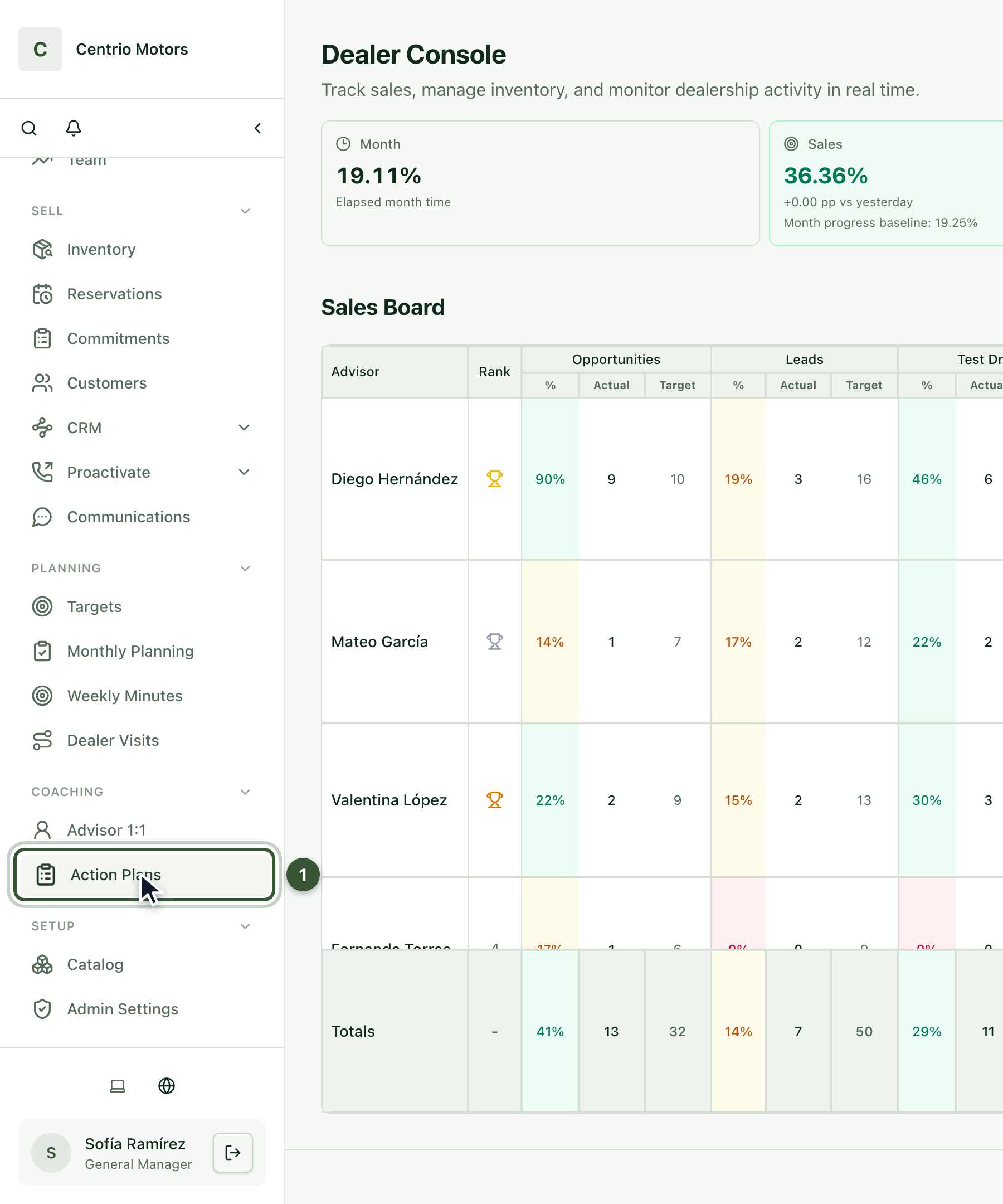
Task: Click Valentina López's bronze trophy icon
Action: pyautogui.click(x=495, y=800)
